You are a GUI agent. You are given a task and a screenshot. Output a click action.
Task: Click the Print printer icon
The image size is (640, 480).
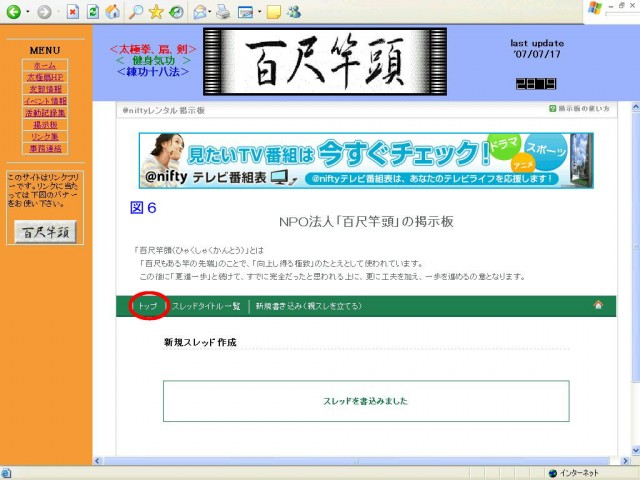(222, 12)
